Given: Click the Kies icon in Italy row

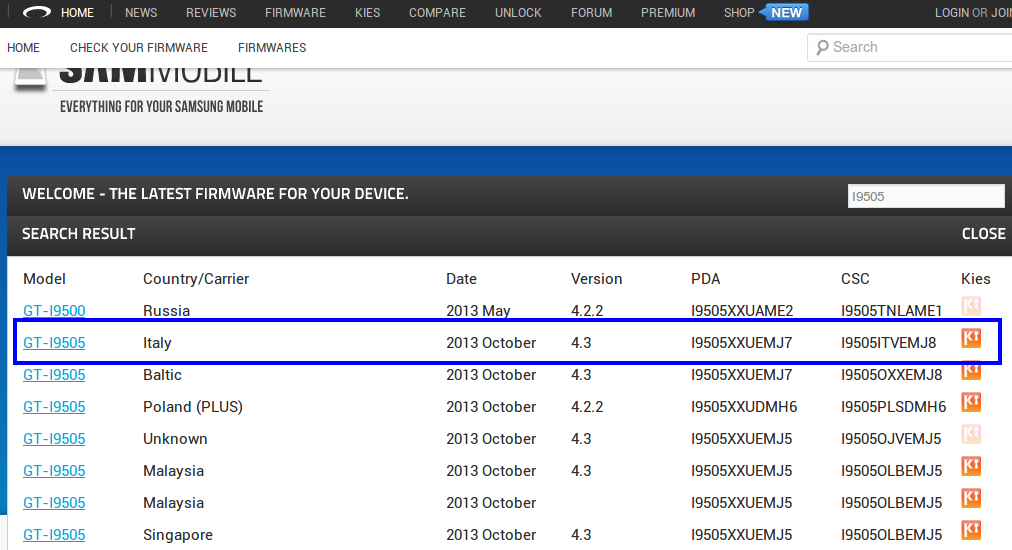Looking at the screenshot, I should (971, 338).
